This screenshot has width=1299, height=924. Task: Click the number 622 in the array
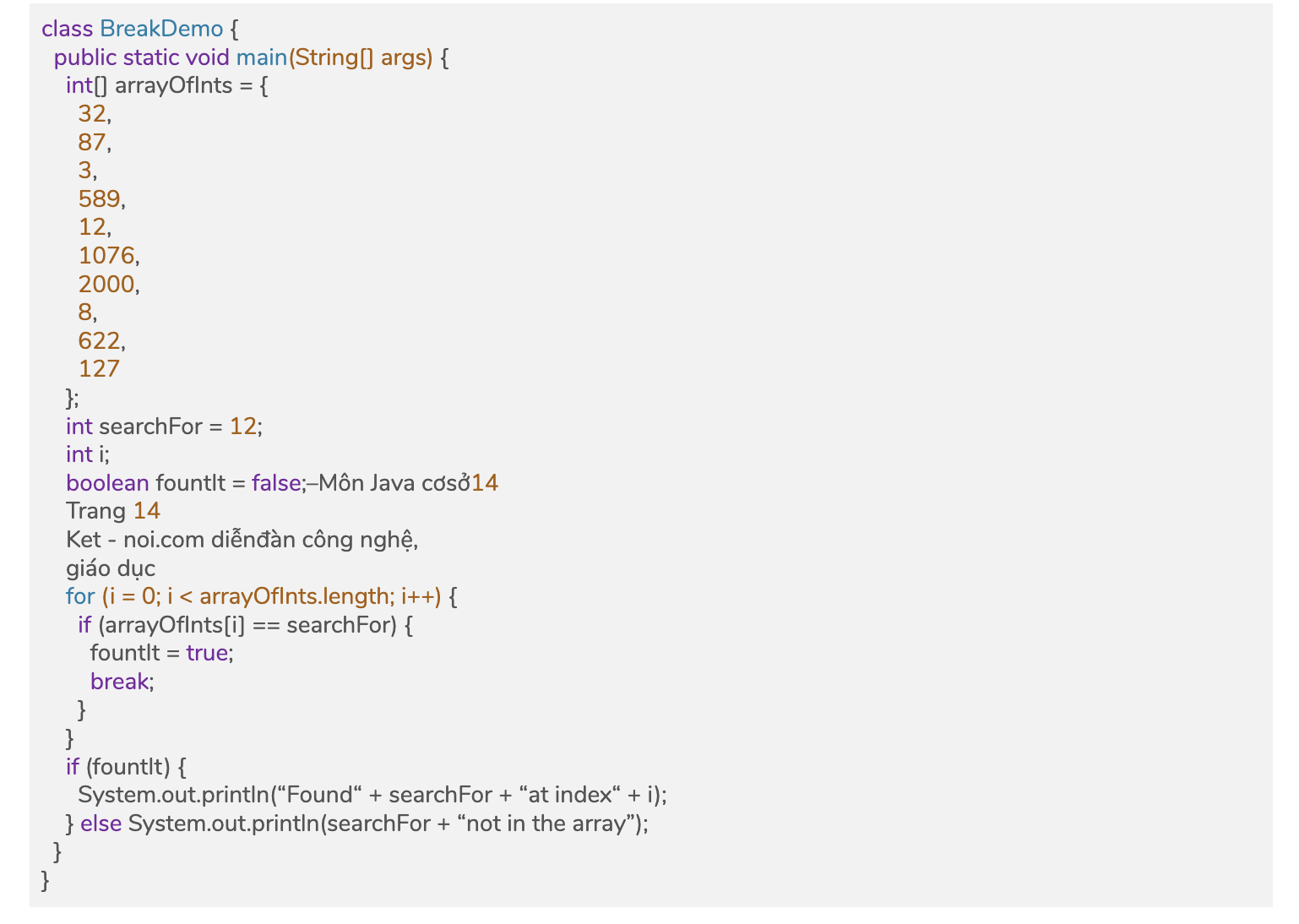(100, 340)
